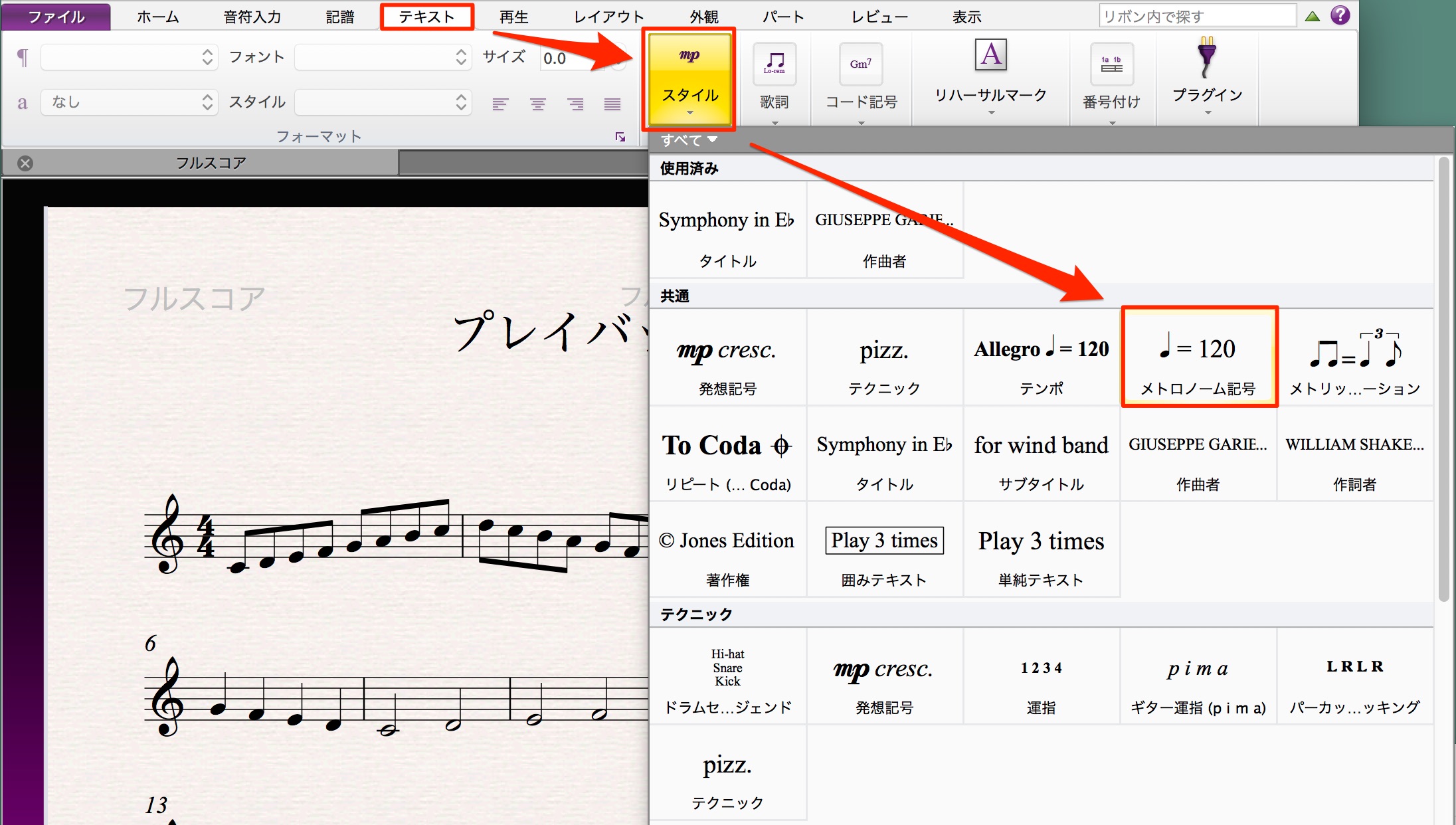Click the styles gallery vertical scrollbar
Screen dimensions: 1456x825
point(1444,379)
